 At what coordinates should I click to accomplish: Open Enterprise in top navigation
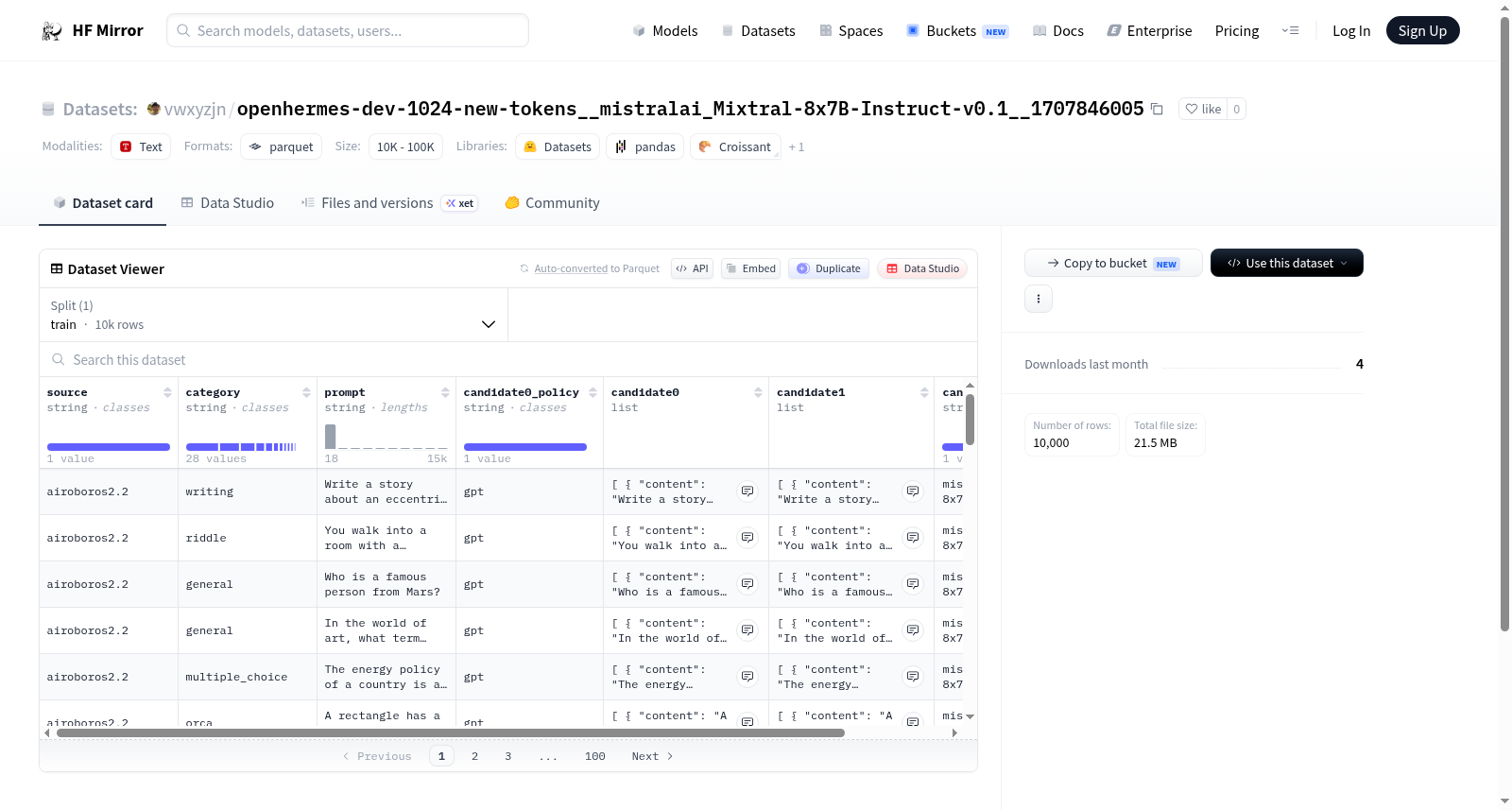pyautogui.click(x=1149, y=30)
